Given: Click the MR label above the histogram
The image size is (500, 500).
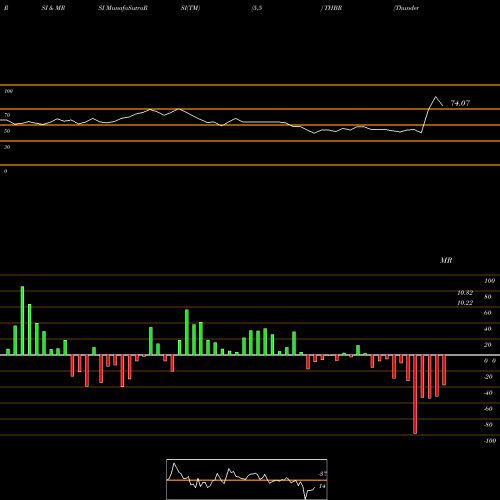Looking at the screenshot, I should pyautogui.click(x=446, y=260).
